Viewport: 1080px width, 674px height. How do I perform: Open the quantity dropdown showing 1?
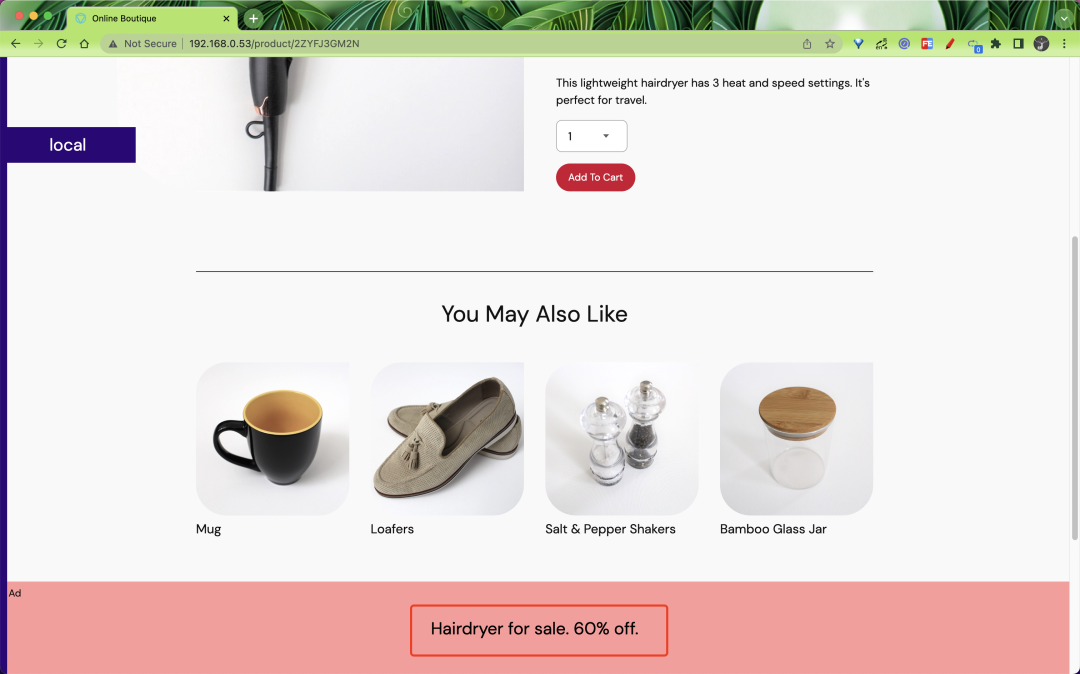coord(592,136)
